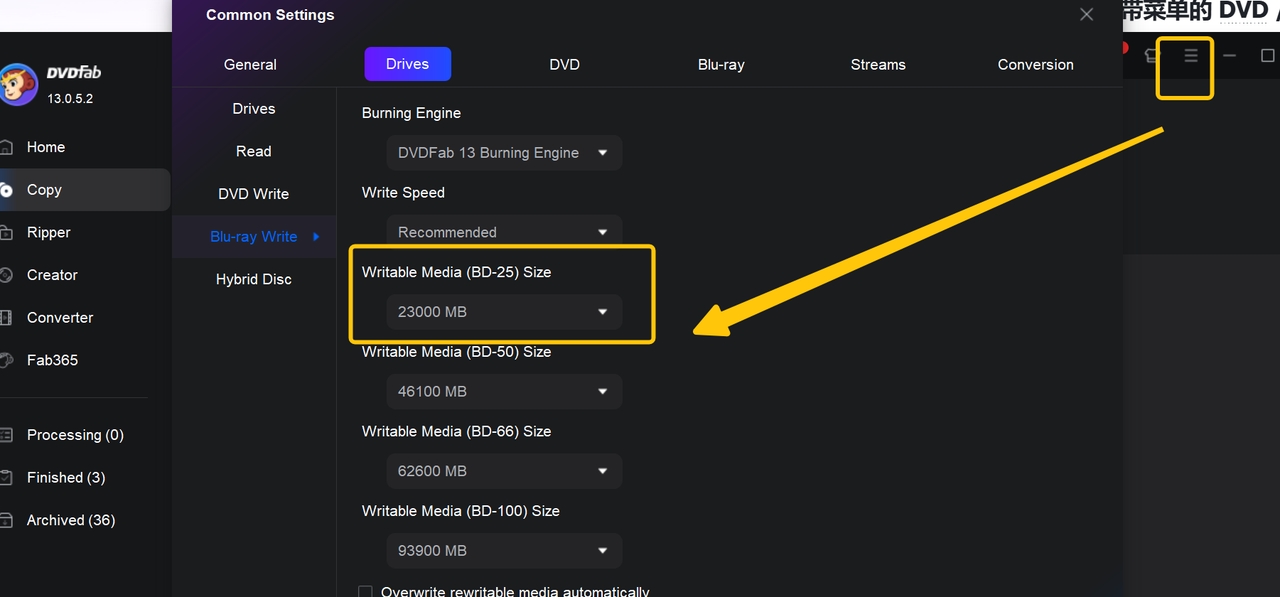Open the BD-100 size dropdown

[504, 550]
